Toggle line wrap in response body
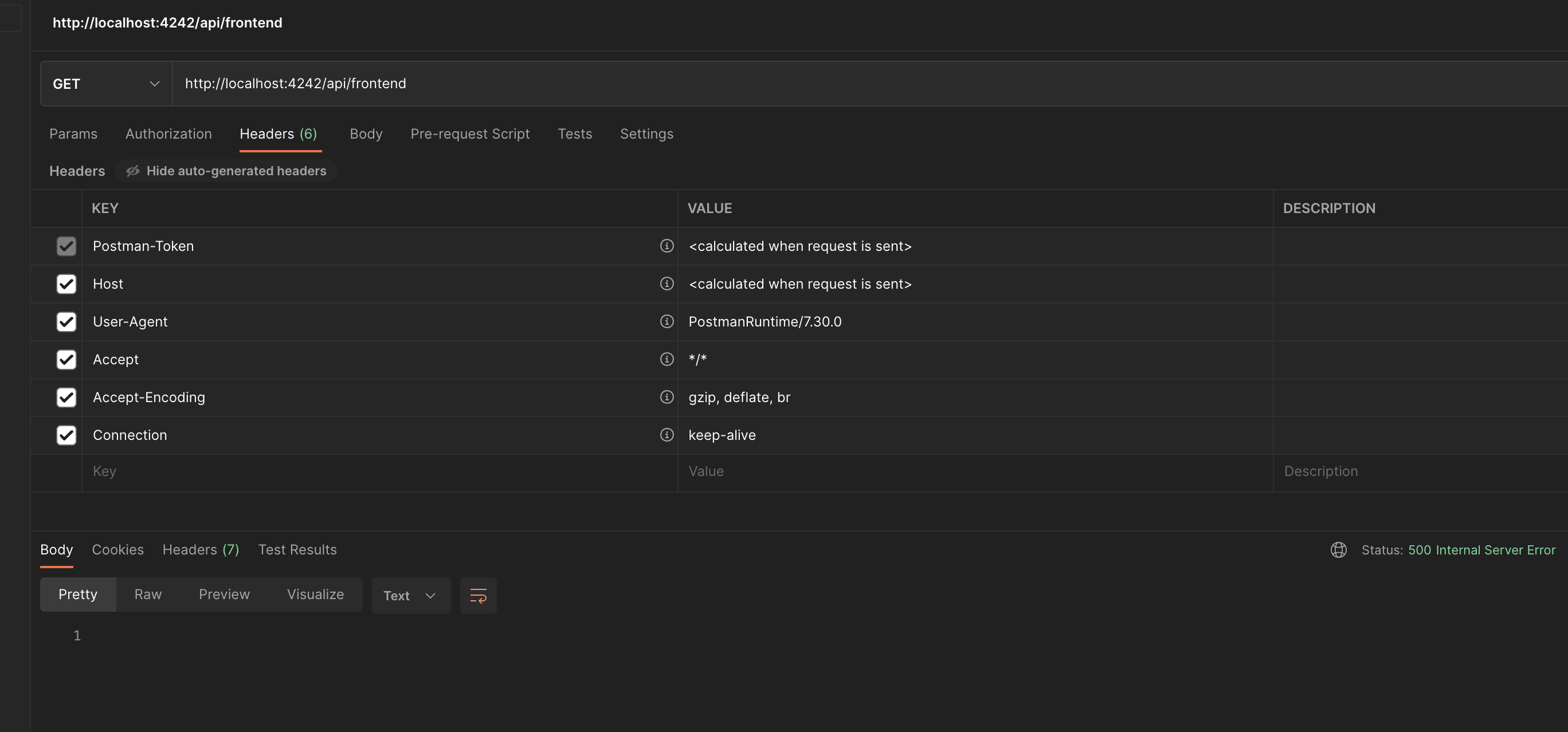Viewport: 1568px width, 732px height. tap(478, 595)
